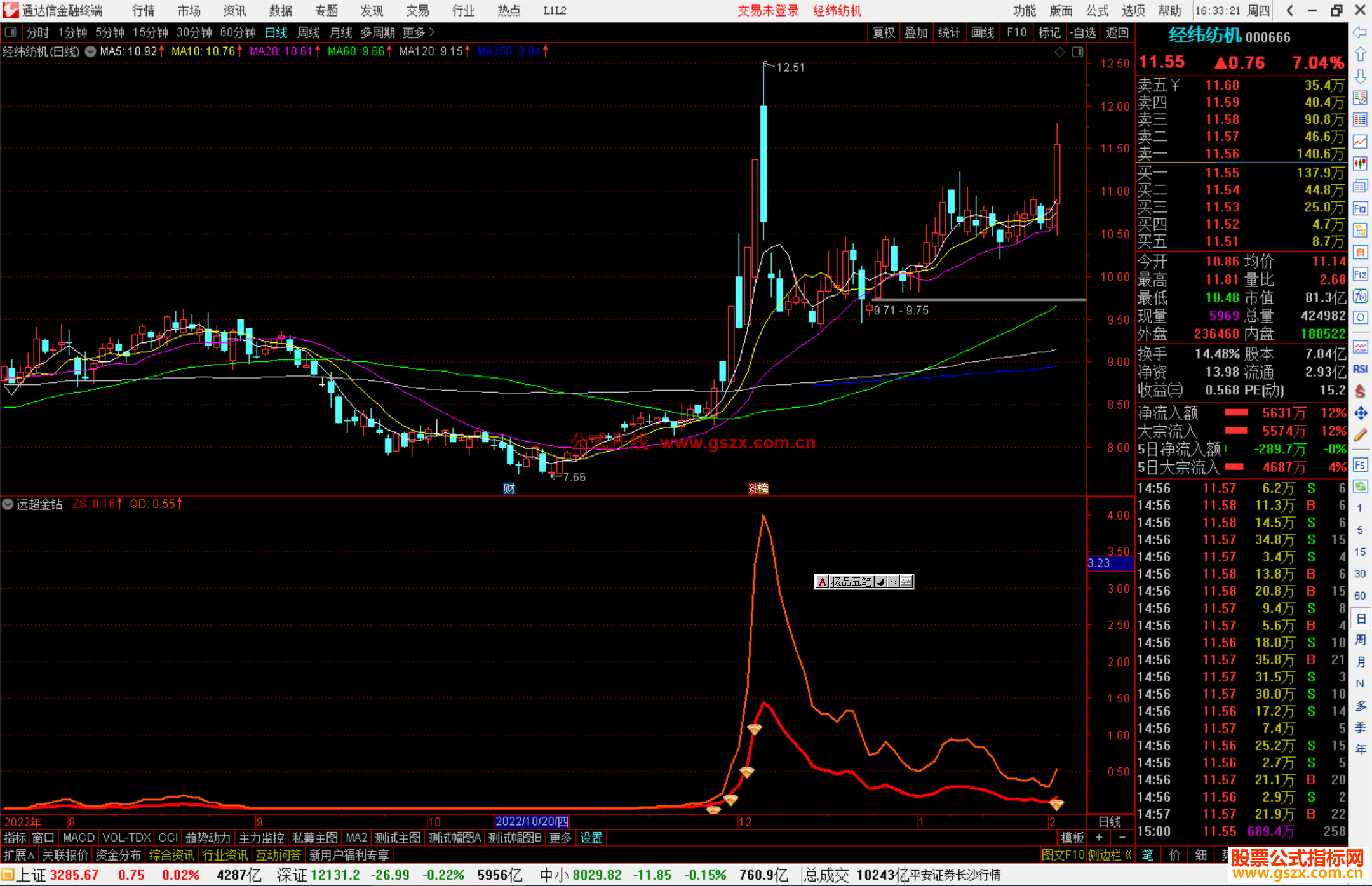
Task: Click the F10 company info sidebar icon
Action: click(x=1360, y=208)
